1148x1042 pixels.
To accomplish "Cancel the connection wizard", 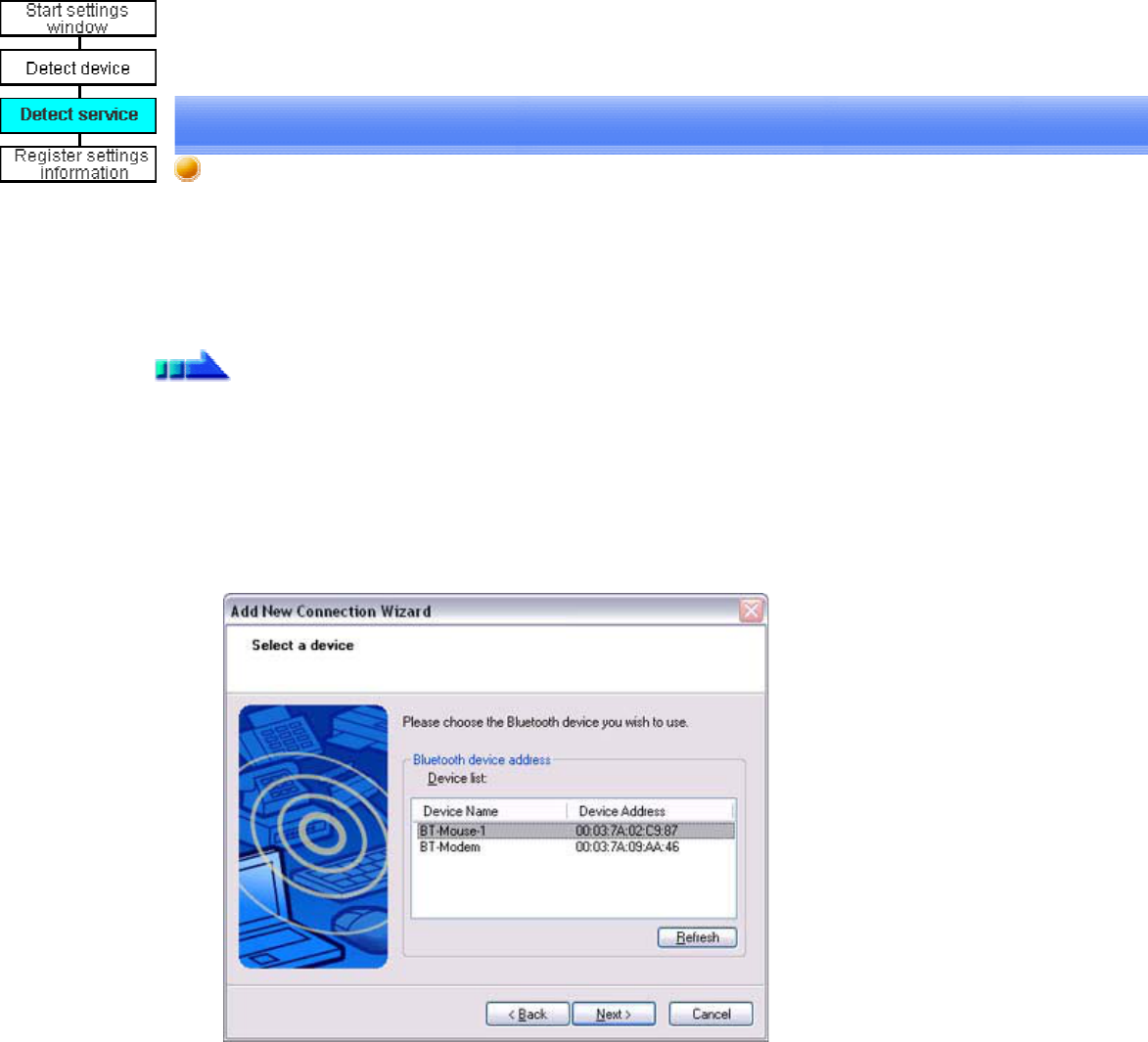I will (711, 1015).
